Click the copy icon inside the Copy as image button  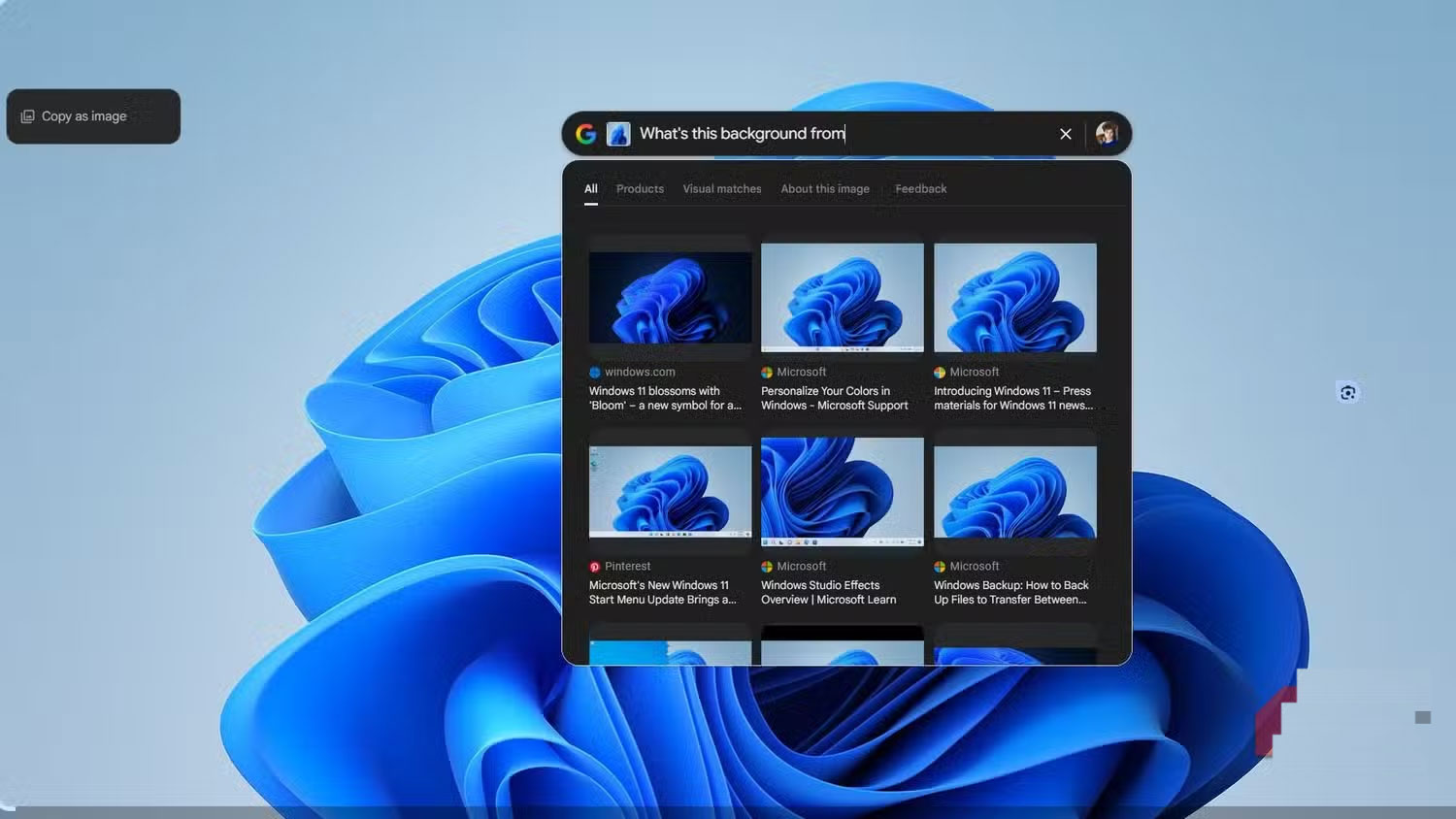point(26,115)
